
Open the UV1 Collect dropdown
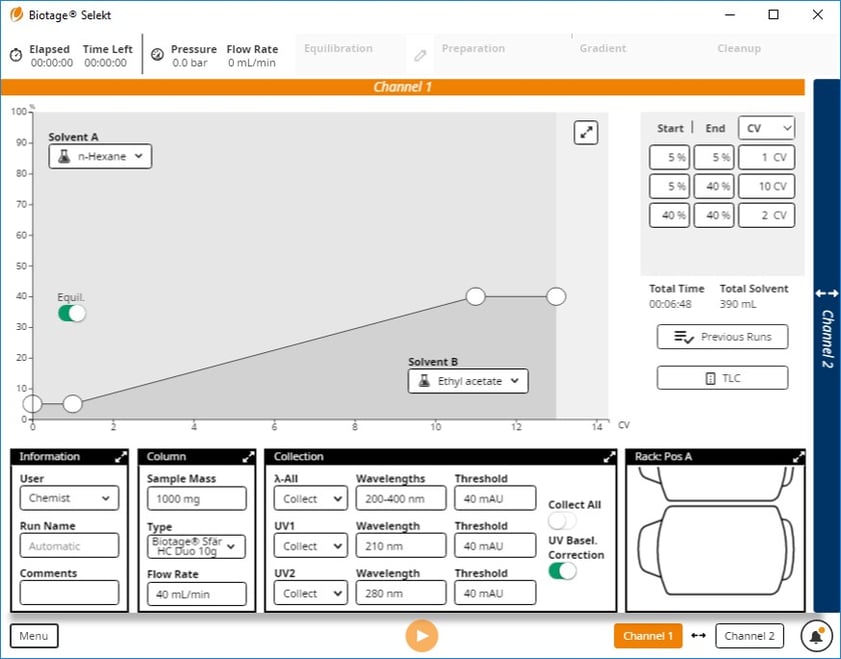click(311, 546)
